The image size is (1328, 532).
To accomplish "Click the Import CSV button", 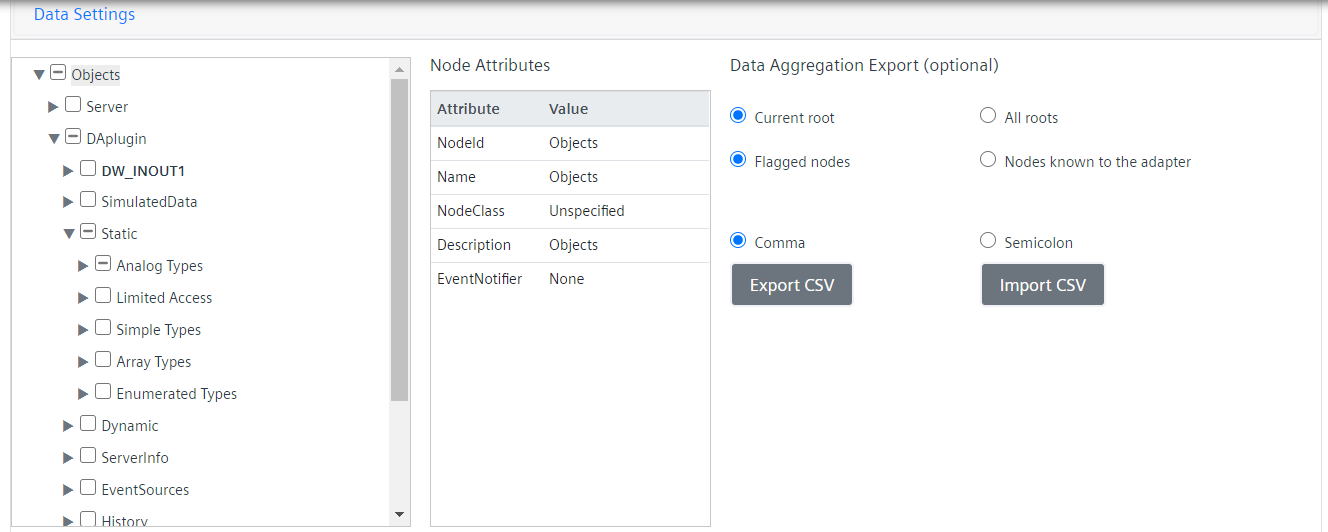I will [1042, 285].
